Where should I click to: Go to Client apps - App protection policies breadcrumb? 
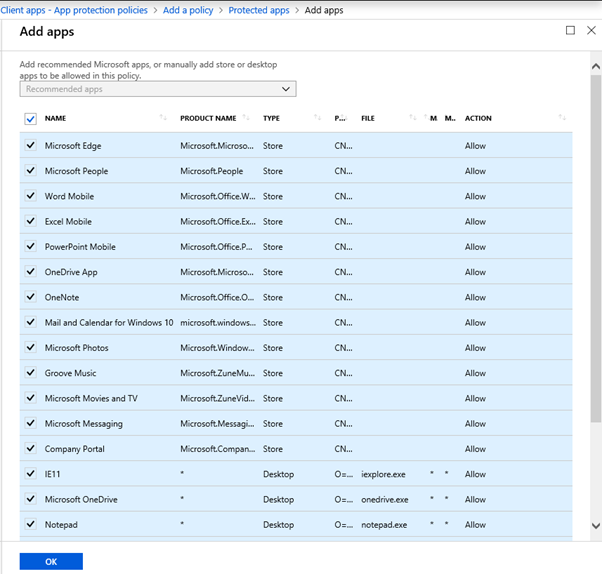[74, 10]
